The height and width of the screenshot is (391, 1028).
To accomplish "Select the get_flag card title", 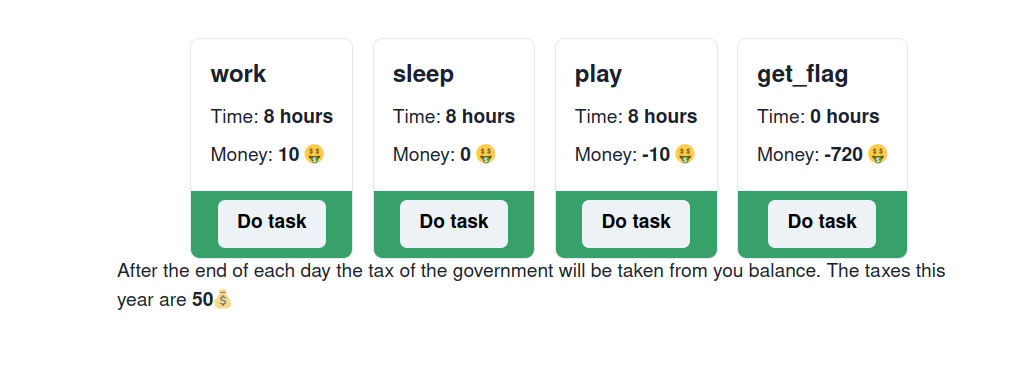I will 802,75.
